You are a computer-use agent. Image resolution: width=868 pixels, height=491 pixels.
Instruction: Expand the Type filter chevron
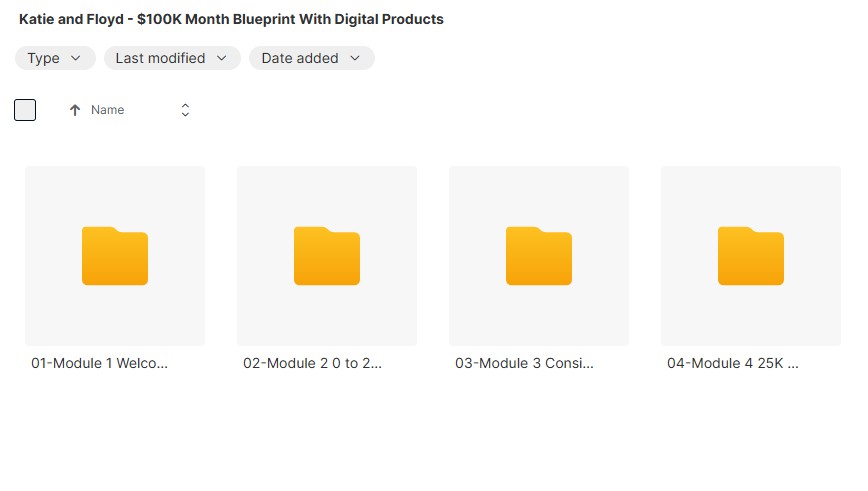(76, 58)
